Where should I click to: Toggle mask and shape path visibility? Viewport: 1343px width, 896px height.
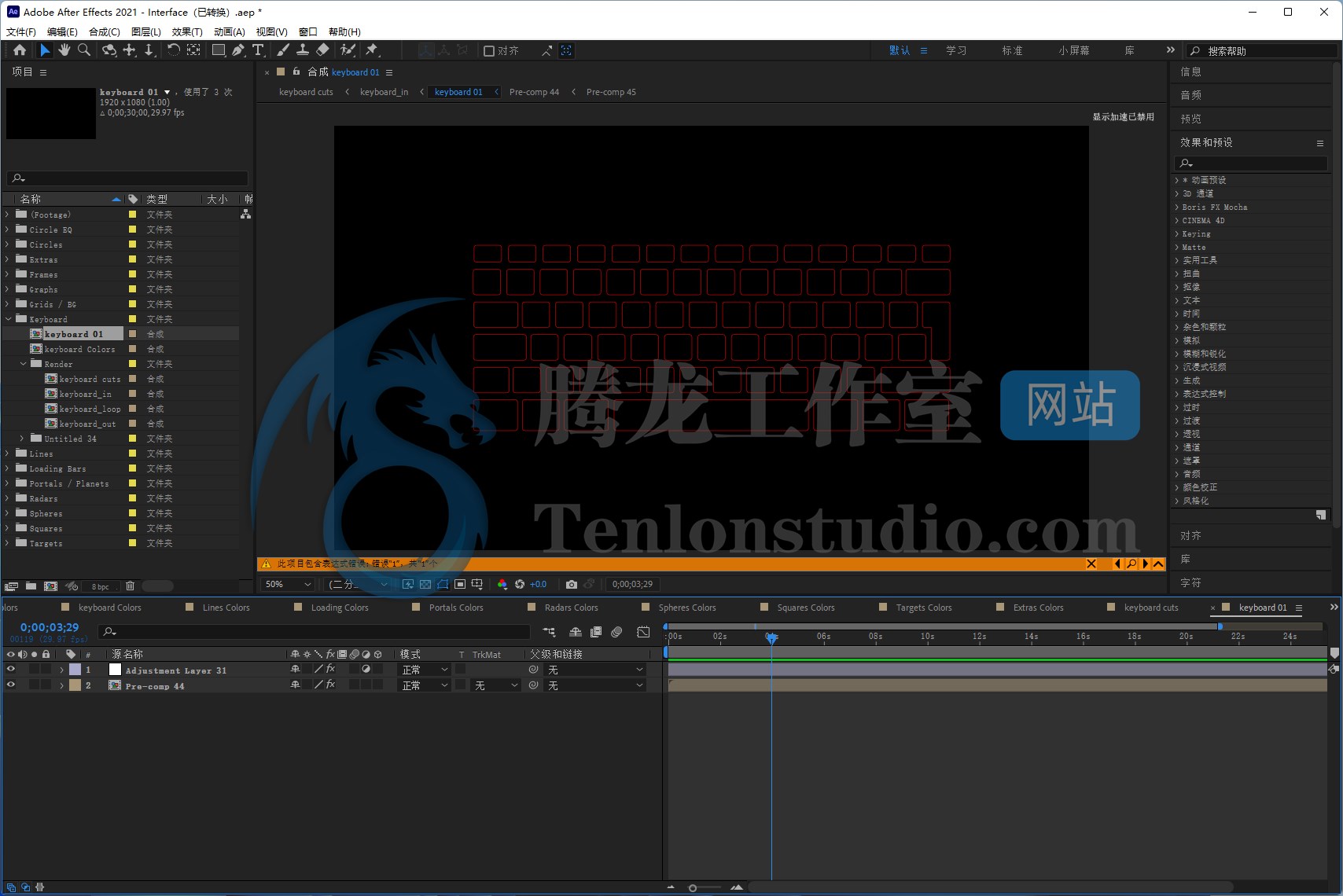(x=443, y=584)
